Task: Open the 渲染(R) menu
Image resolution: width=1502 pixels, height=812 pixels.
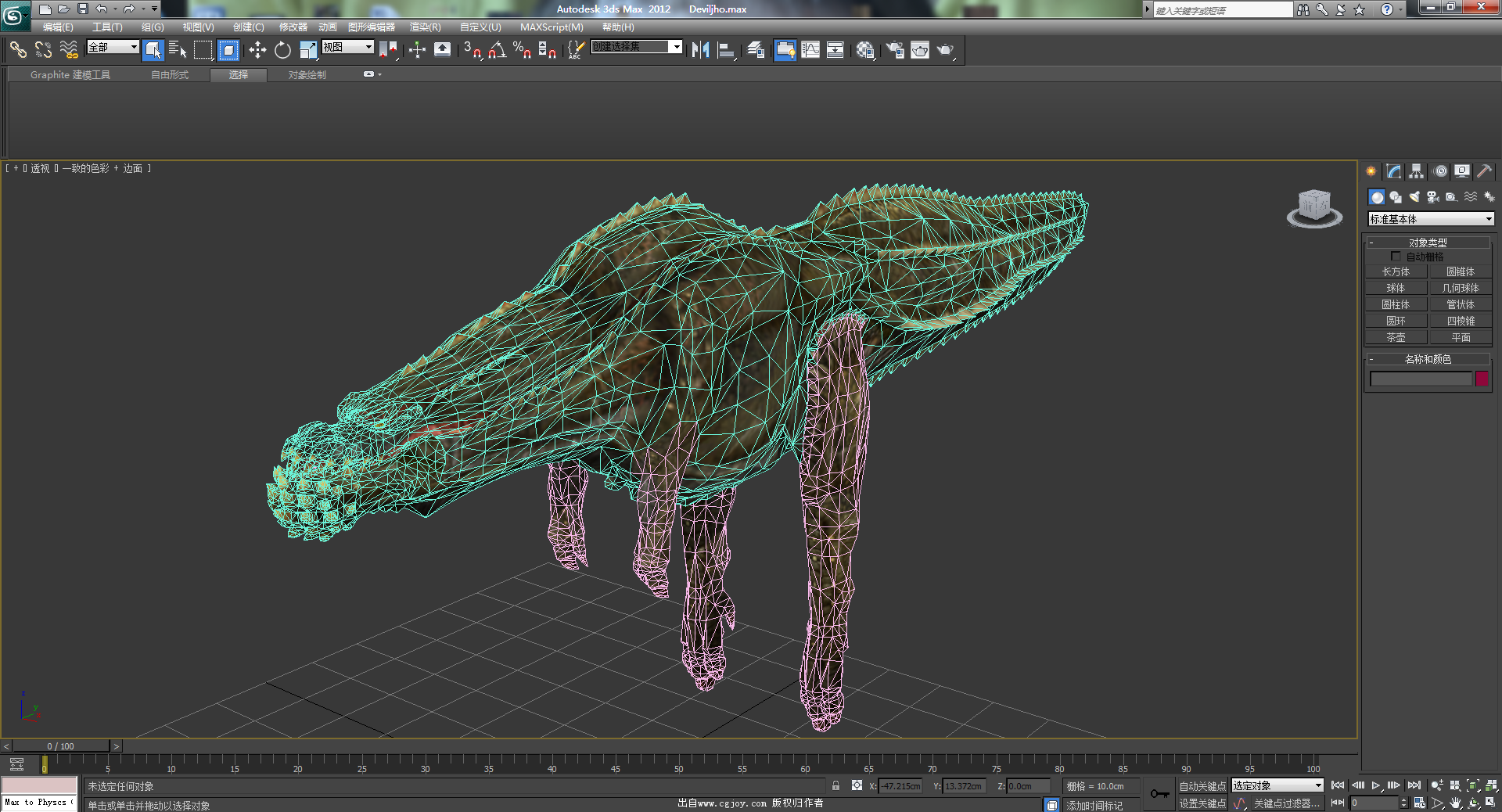Action: pos(426,27)
